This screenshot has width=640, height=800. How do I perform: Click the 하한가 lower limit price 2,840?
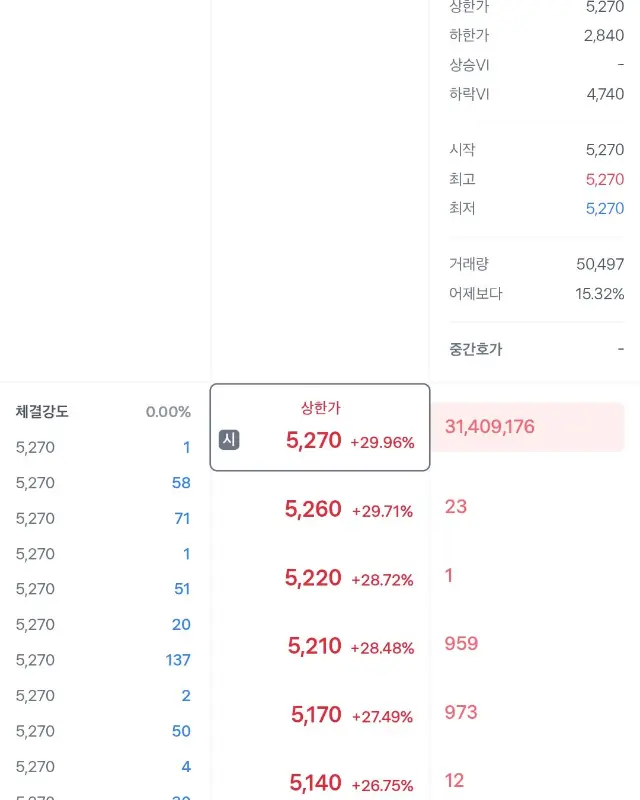pos(605,34)
